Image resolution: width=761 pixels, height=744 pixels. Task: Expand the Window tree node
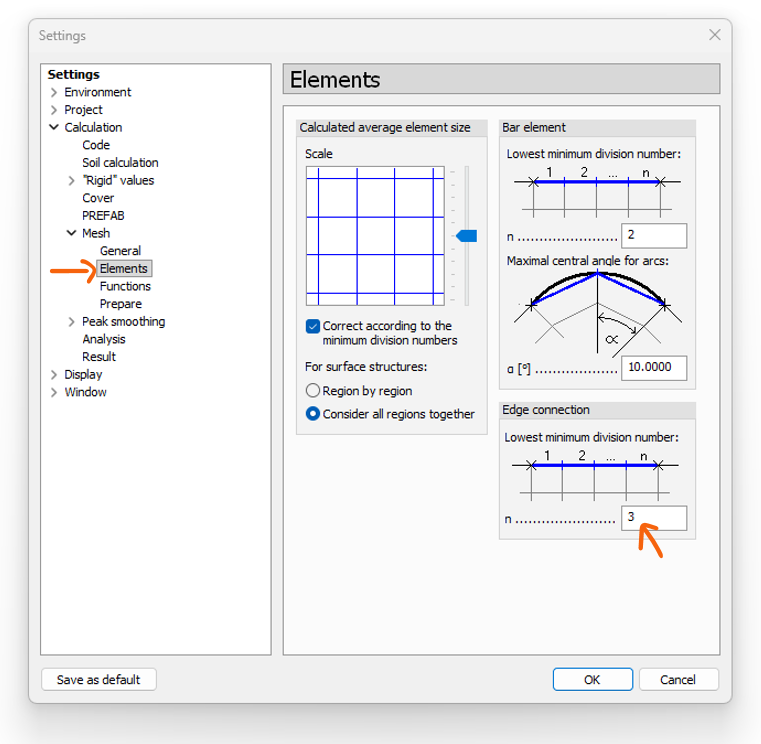point(54,392)
